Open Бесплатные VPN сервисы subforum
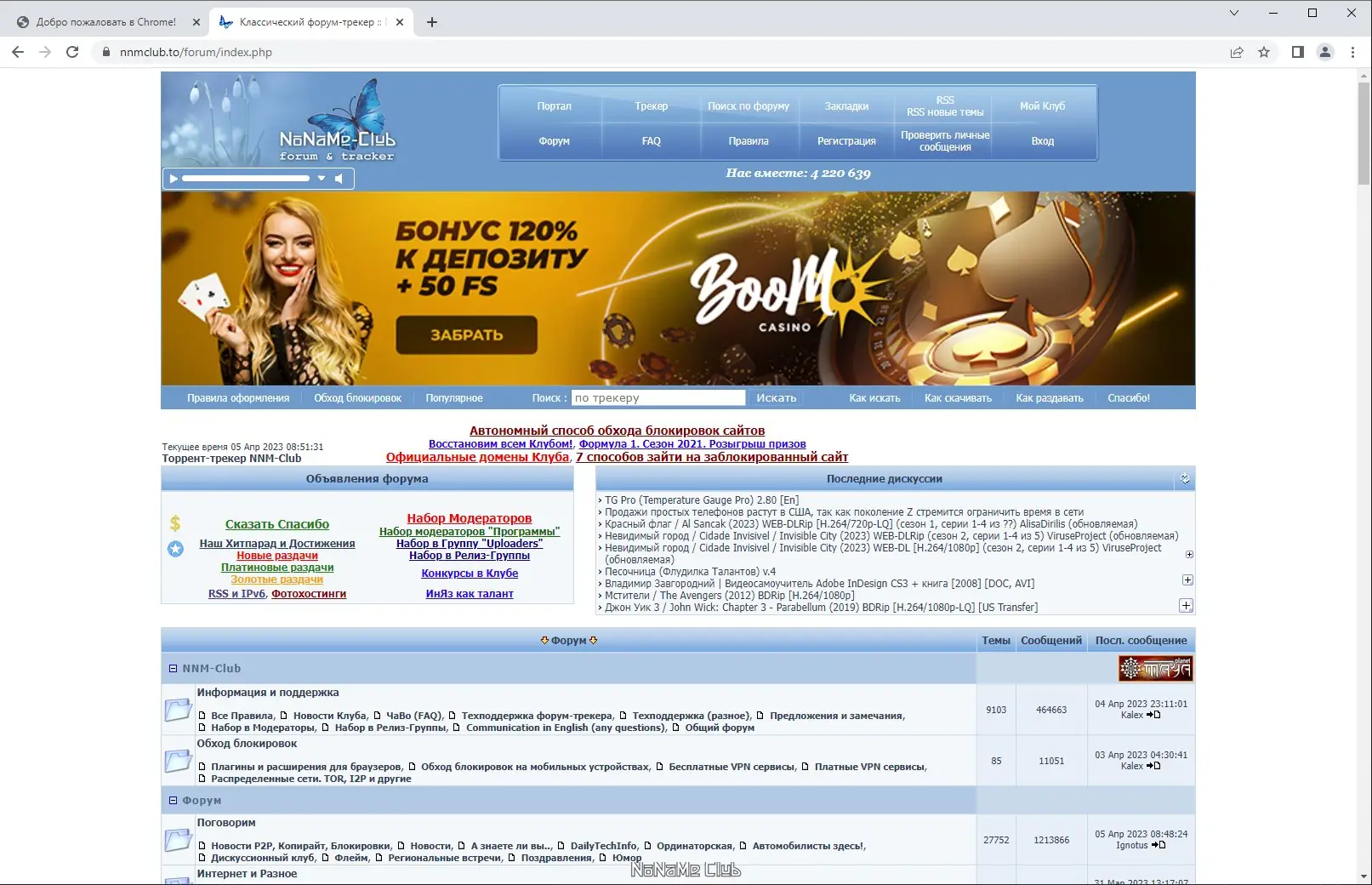 click(x=732, y=767)
